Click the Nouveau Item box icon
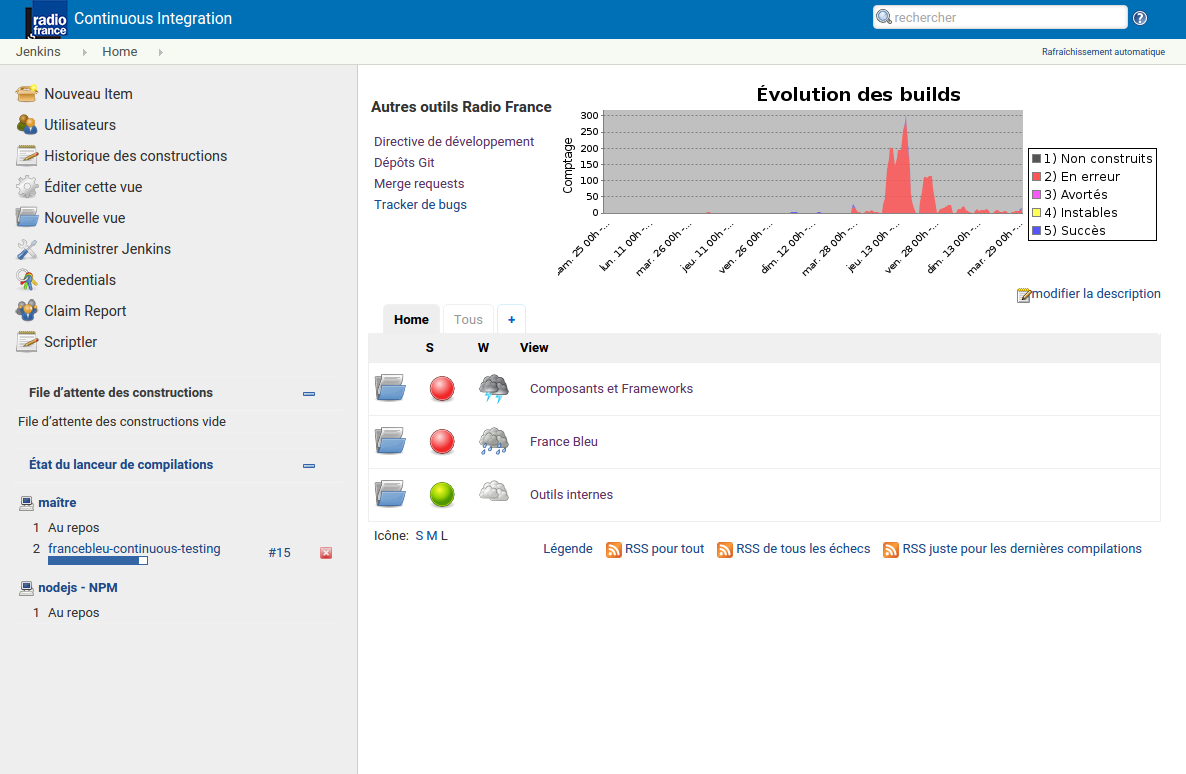The width and height of the screenshot is (1186, 774). pos(26,94)
